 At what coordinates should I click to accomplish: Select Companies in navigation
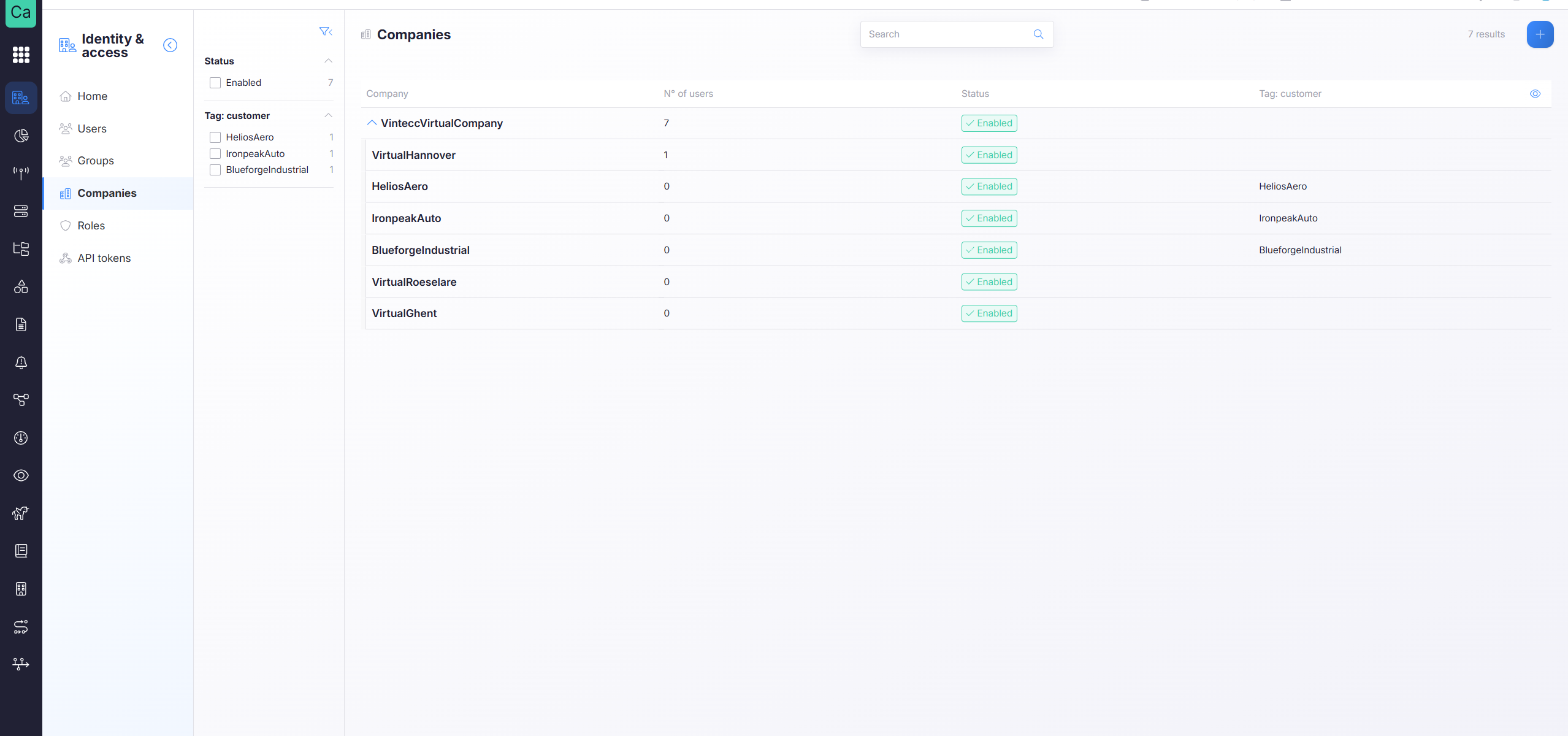tap(118, 193)
